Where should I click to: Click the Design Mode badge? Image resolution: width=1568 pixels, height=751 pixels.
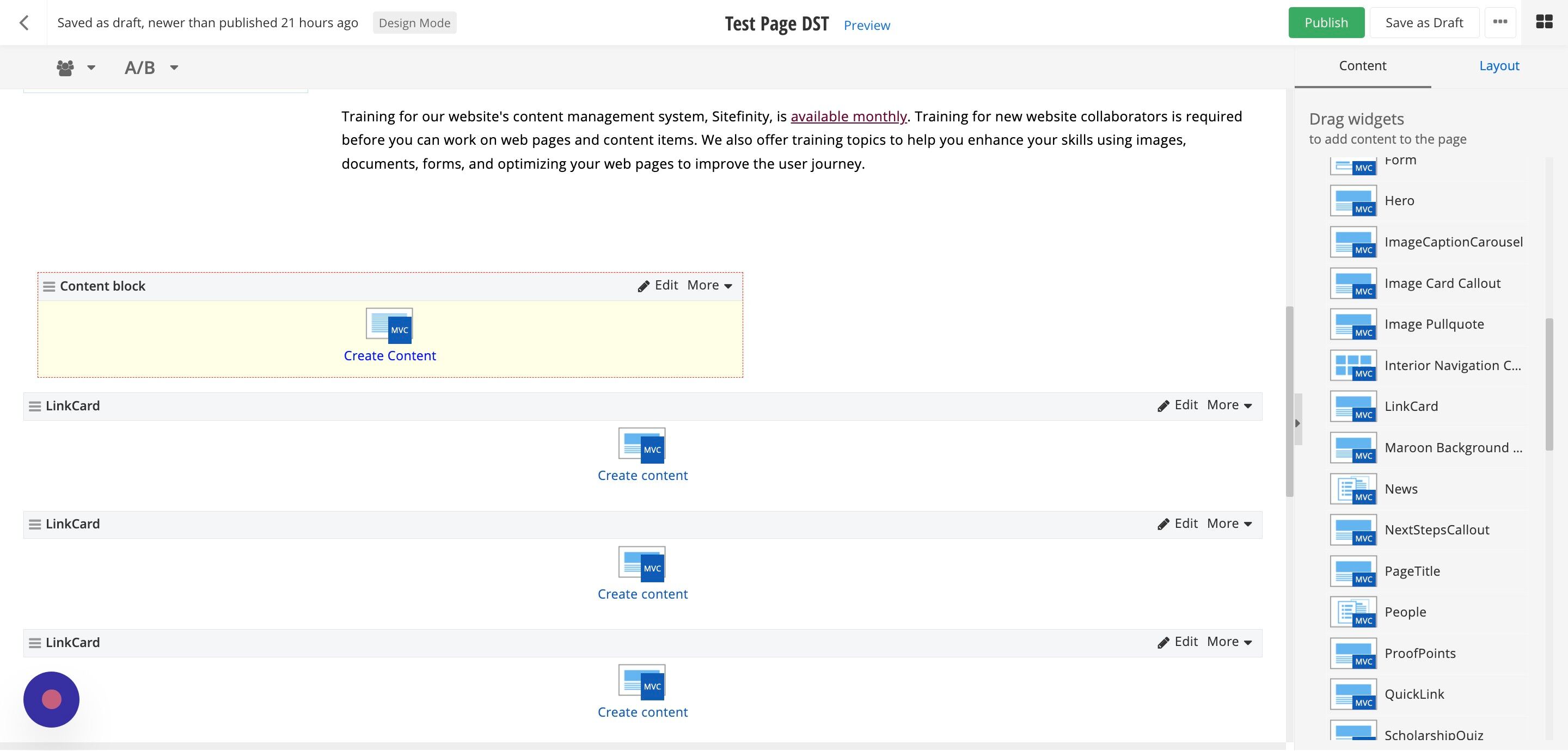pyautogui.click(x=414, y=22)
